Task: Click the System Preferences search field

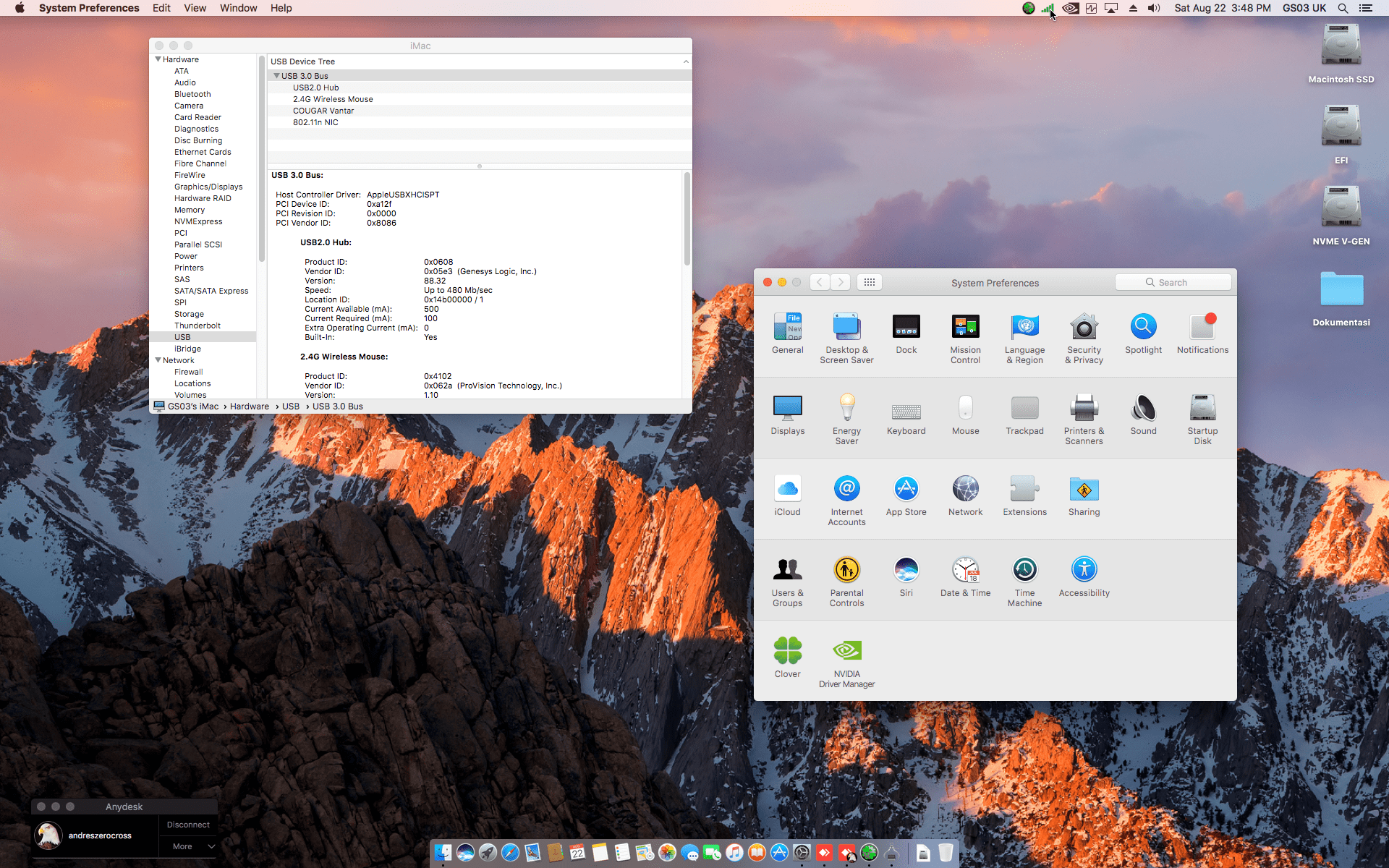Action: tap(1173, 282)
